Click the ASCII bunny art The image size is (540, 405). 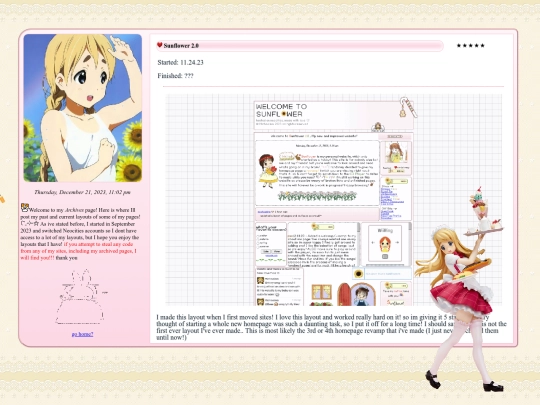click(81, 297)
